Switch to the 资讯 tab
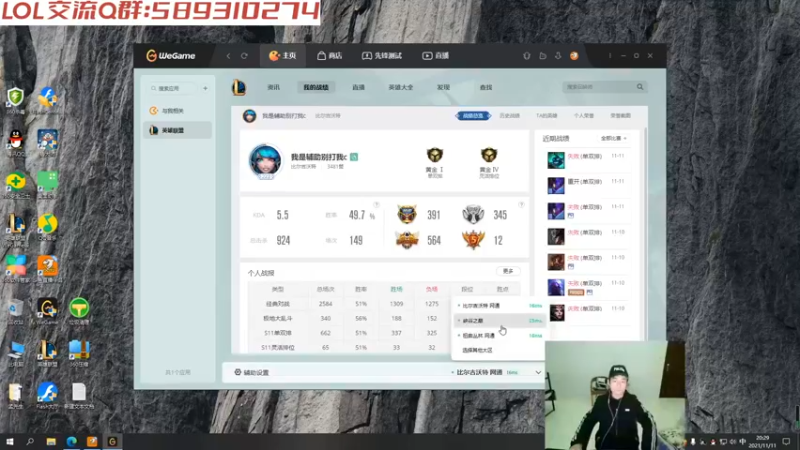 coord(273,87)
